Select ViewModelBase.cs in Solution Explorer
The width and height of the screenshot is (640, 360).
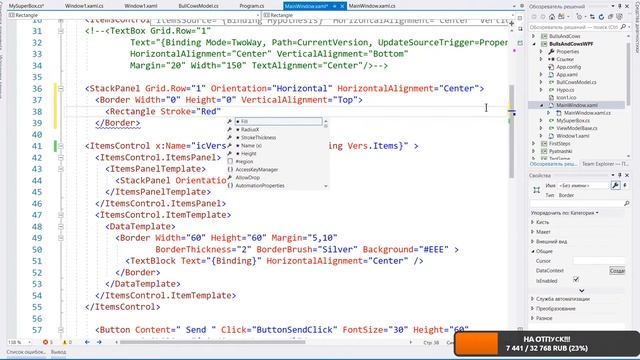point(576,128)
